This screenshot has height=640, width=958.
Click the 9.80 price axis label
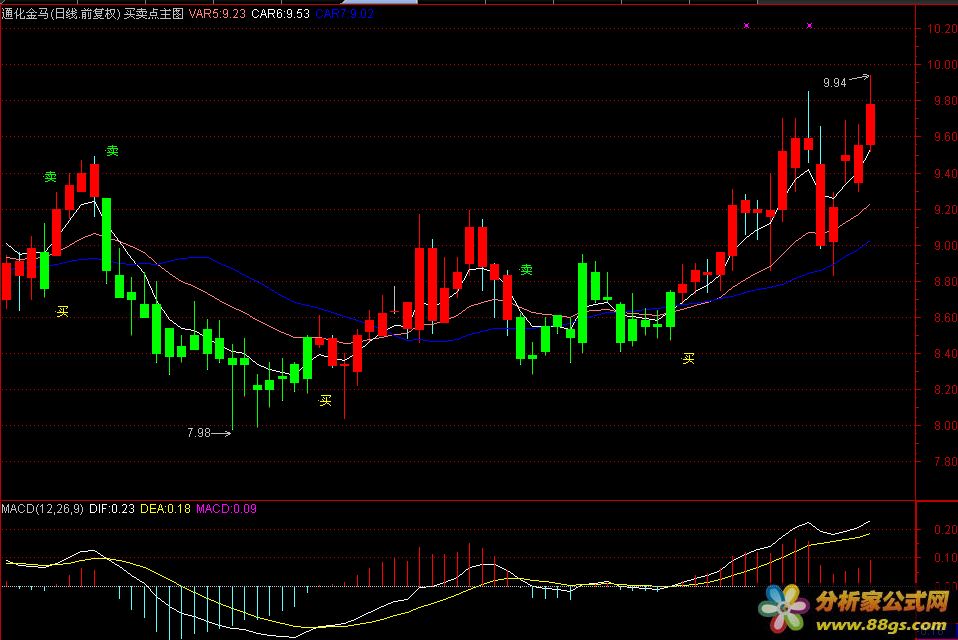click(945, 101)
